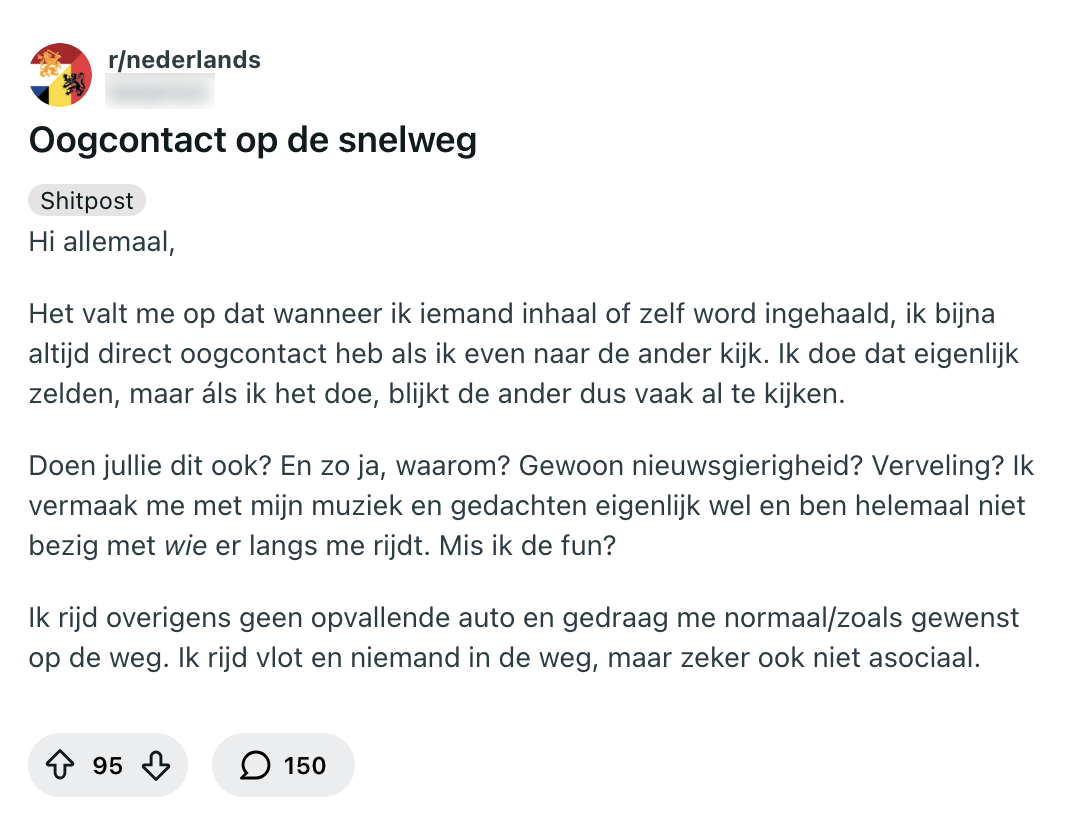The image size is (1068, 820).
Task: Open the post title "Oogcontact op de snelweg"
Action: [x=253, y=141]
